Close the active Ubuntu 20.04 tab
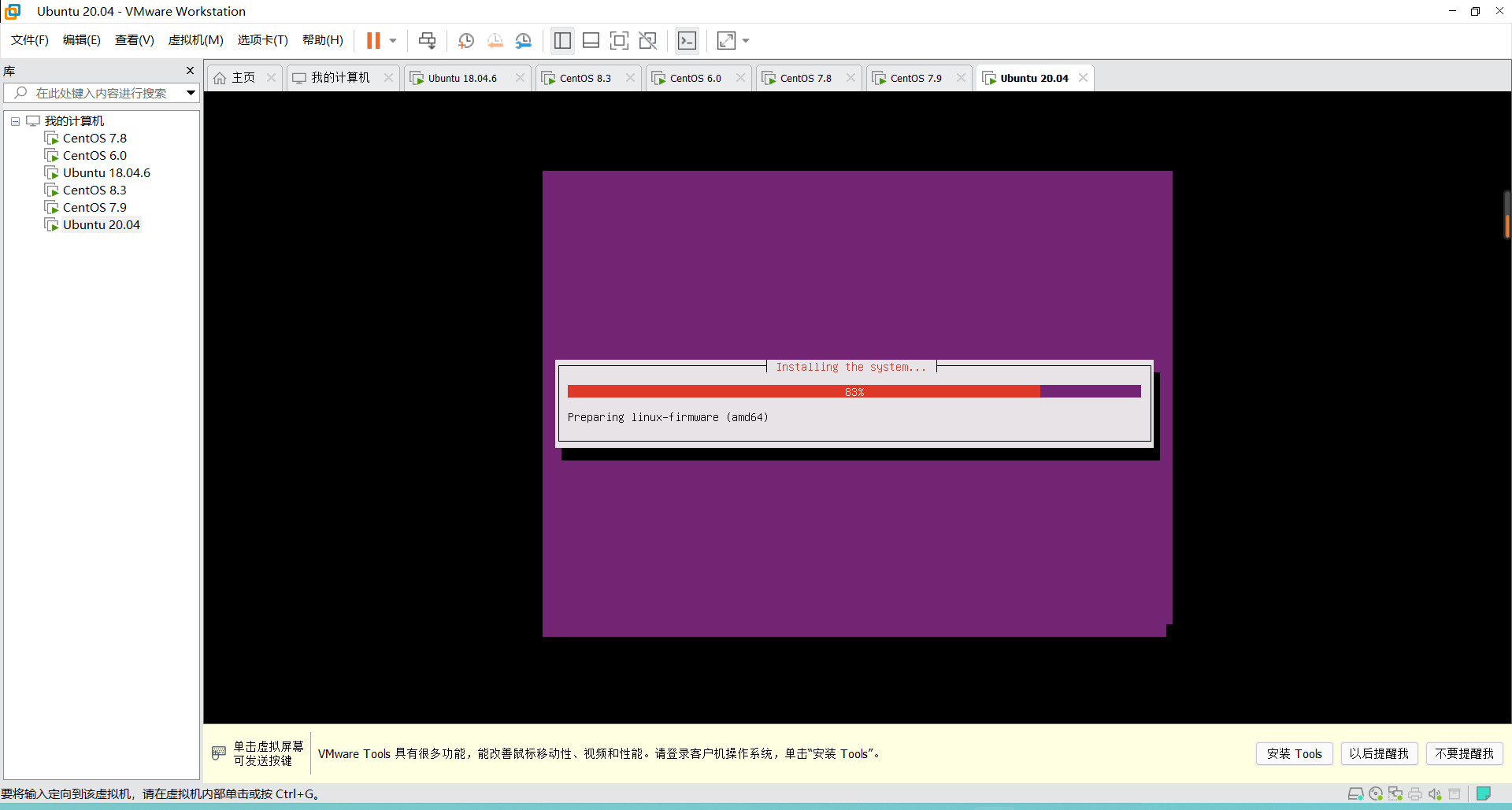Image resolution: width=1512 pixels, height=810 pixels. point(1083,77)
